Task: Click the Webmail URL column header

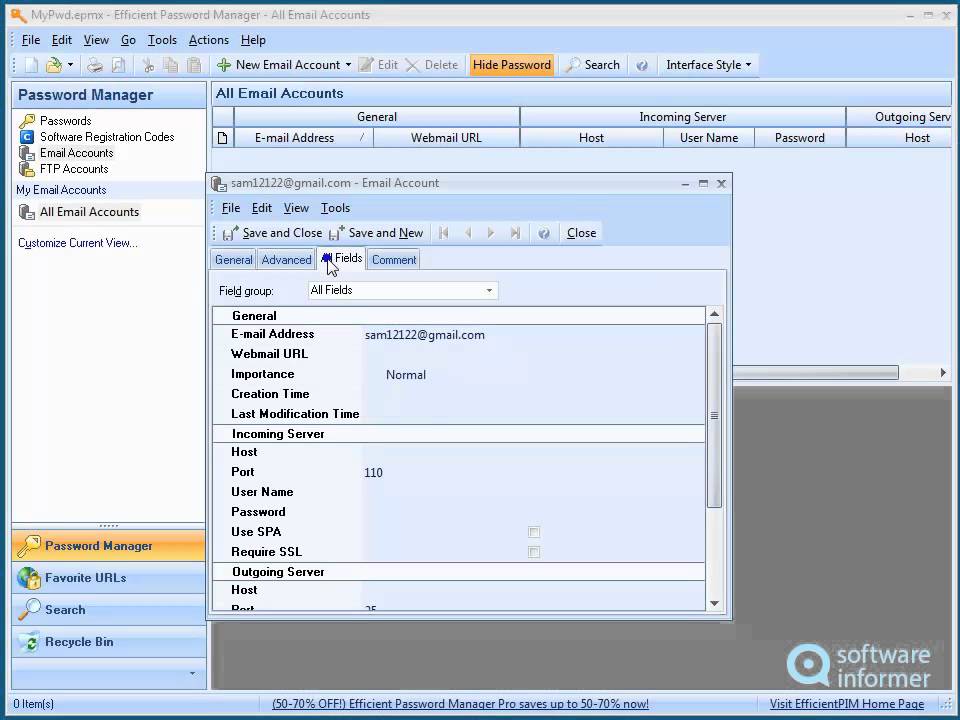Action: tap(446, 138)
